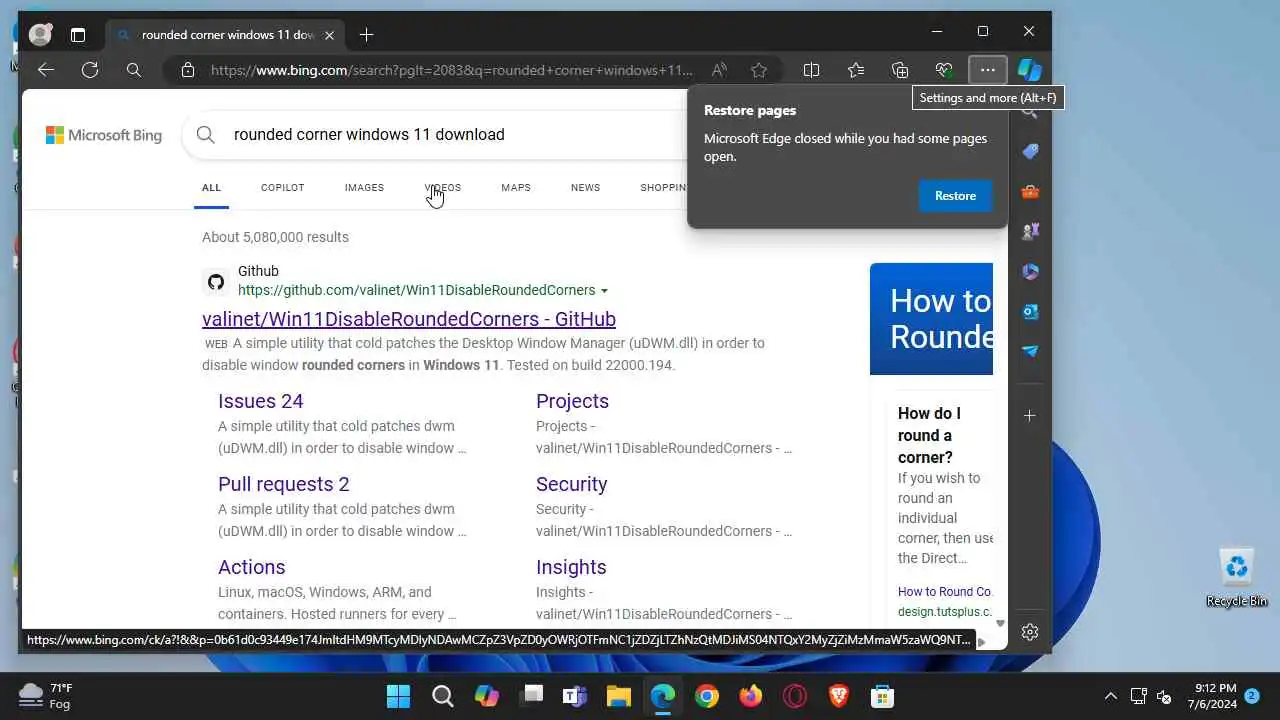
Task: Restore previously open pages
Action: click(955, 196)
